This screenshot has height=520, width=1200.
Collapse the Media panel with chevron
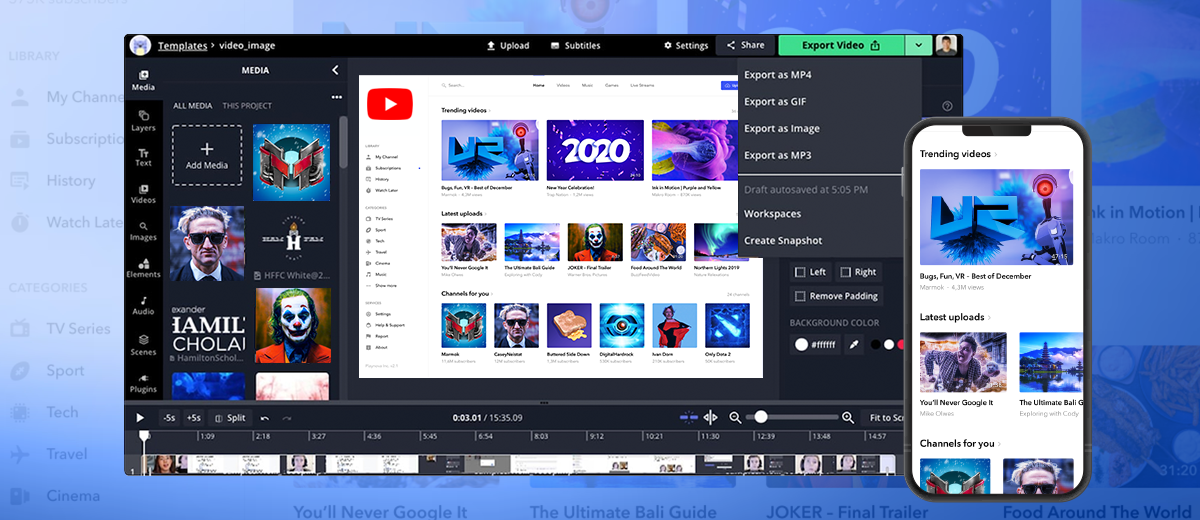coord(335,70)
